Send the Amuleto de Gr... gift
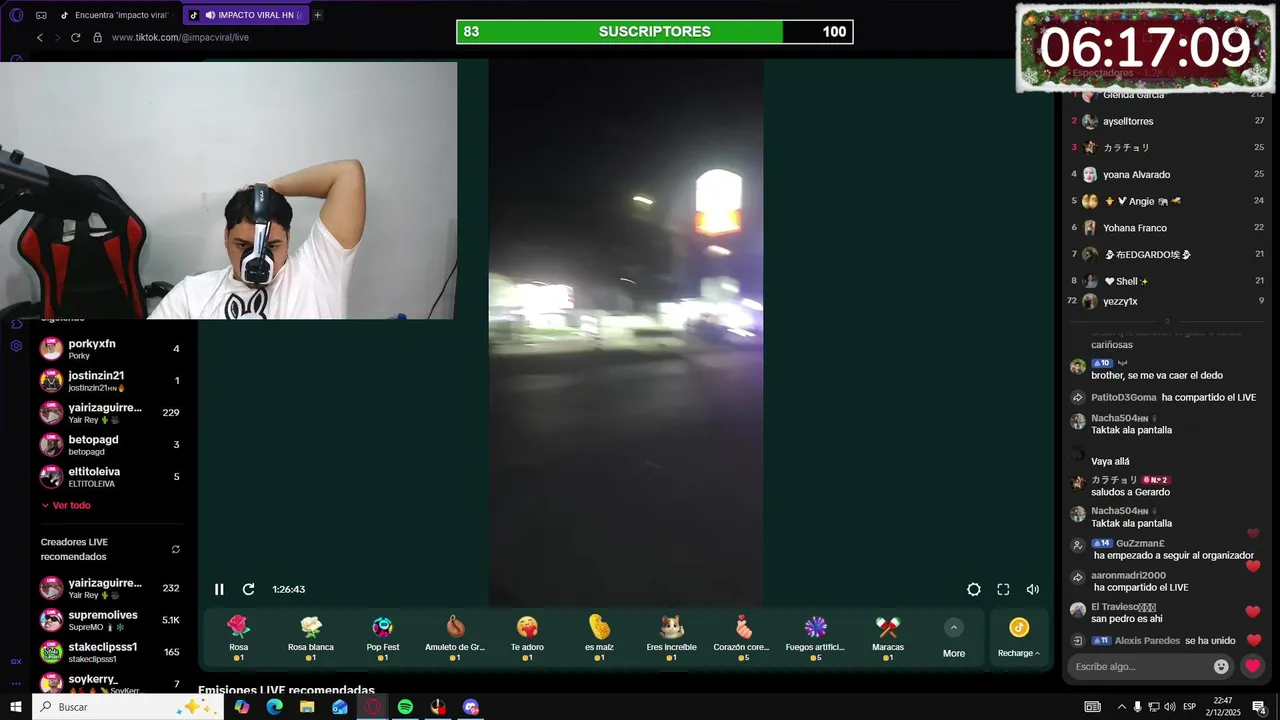Screen dimensions: 1280x720 (455, 637)
